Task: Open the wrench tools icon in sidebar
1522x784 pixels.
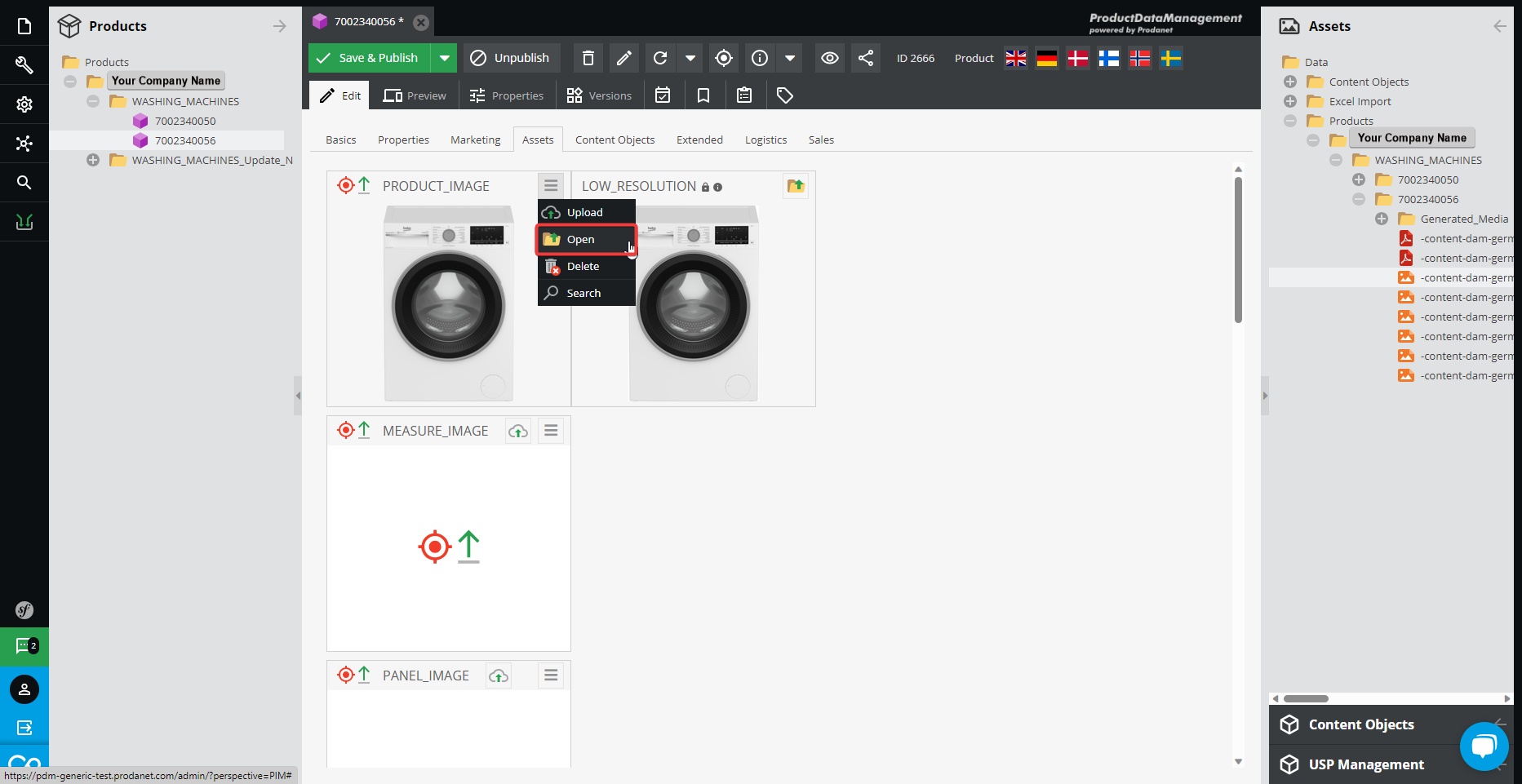Action: click(x=24, y=65)
